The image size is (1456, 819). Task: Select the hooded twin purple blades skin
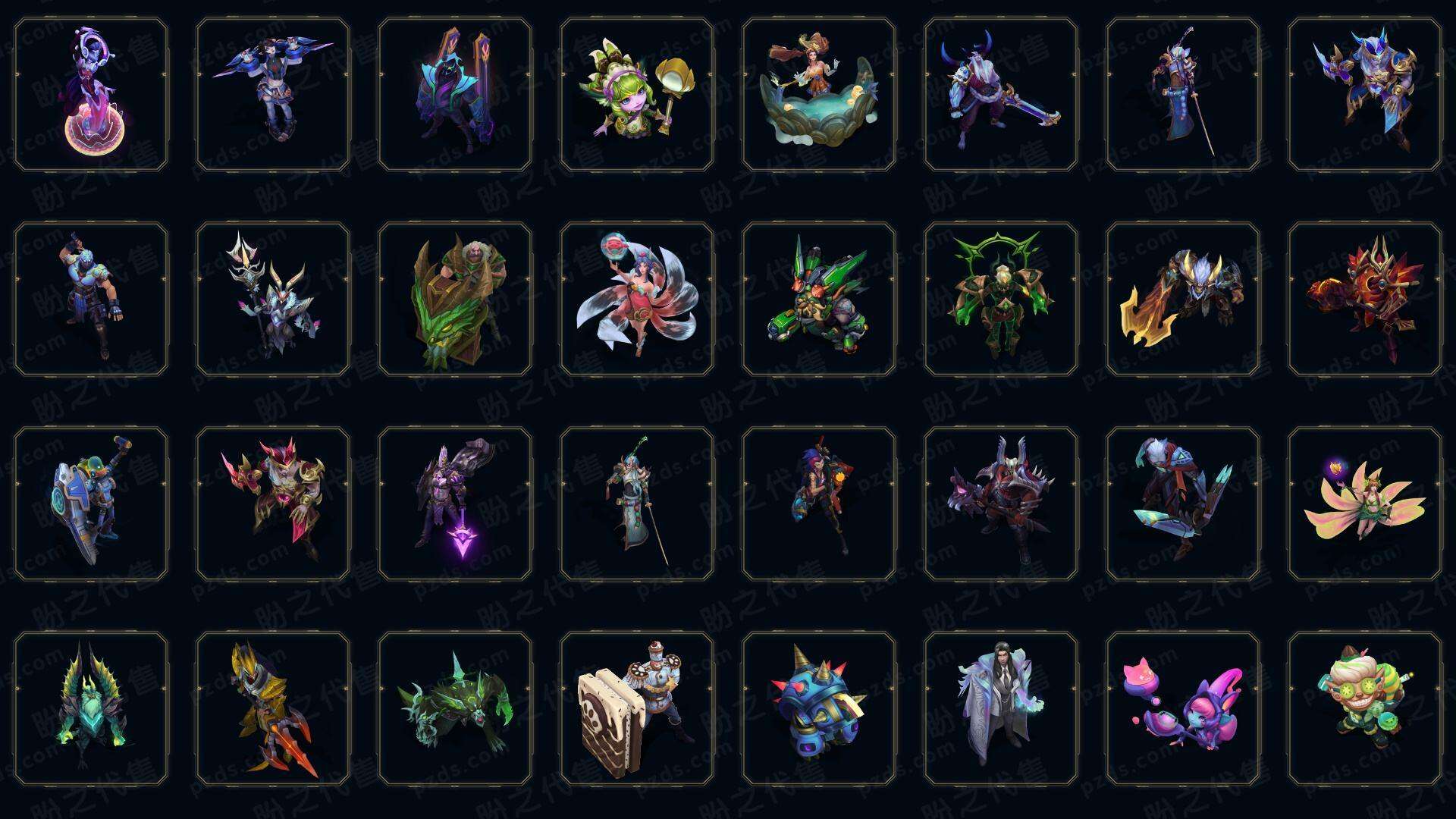point(455,95)
